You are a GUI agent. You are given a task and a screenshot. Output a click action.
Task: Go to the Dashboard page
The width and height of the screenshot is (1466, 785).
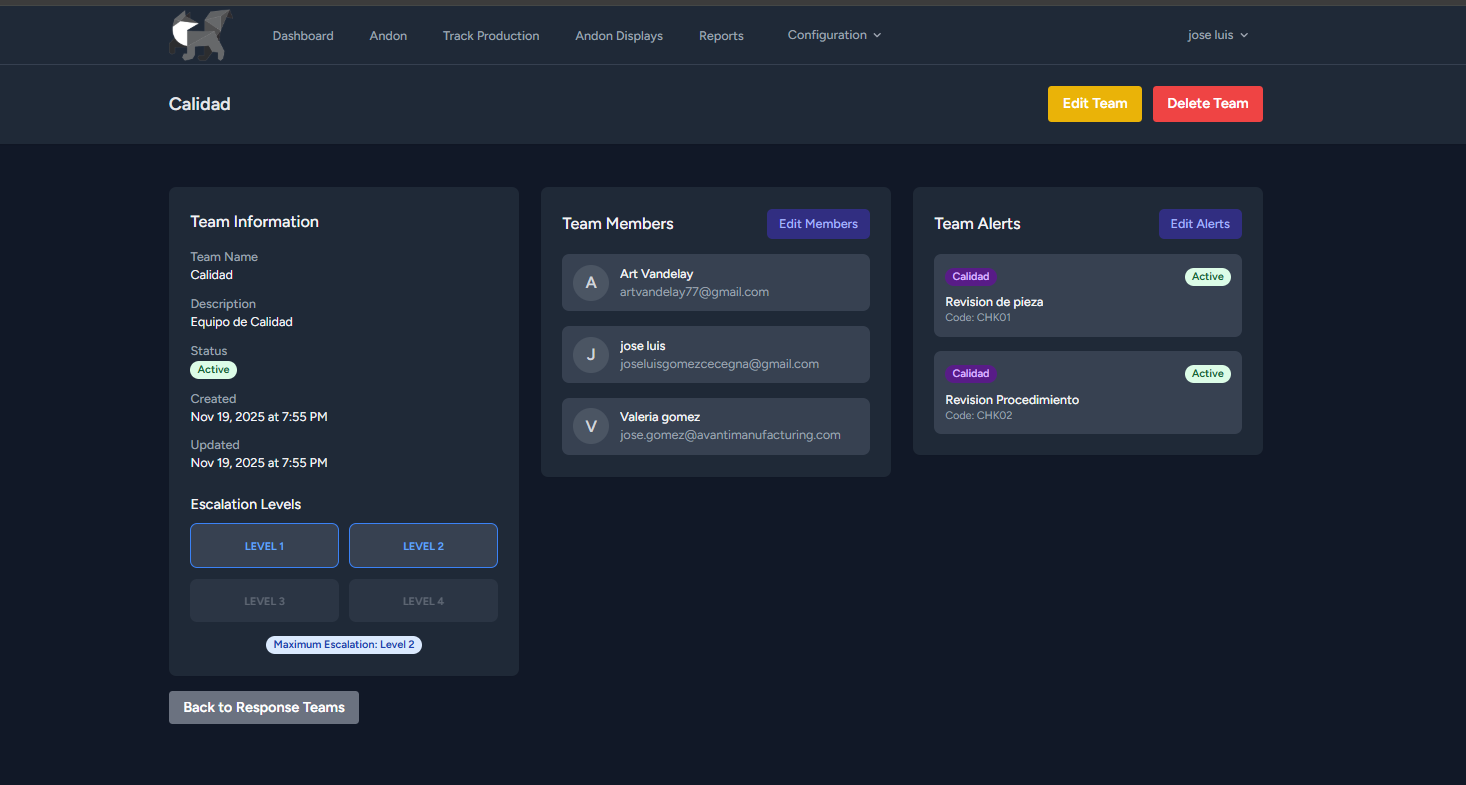point(303,36)
